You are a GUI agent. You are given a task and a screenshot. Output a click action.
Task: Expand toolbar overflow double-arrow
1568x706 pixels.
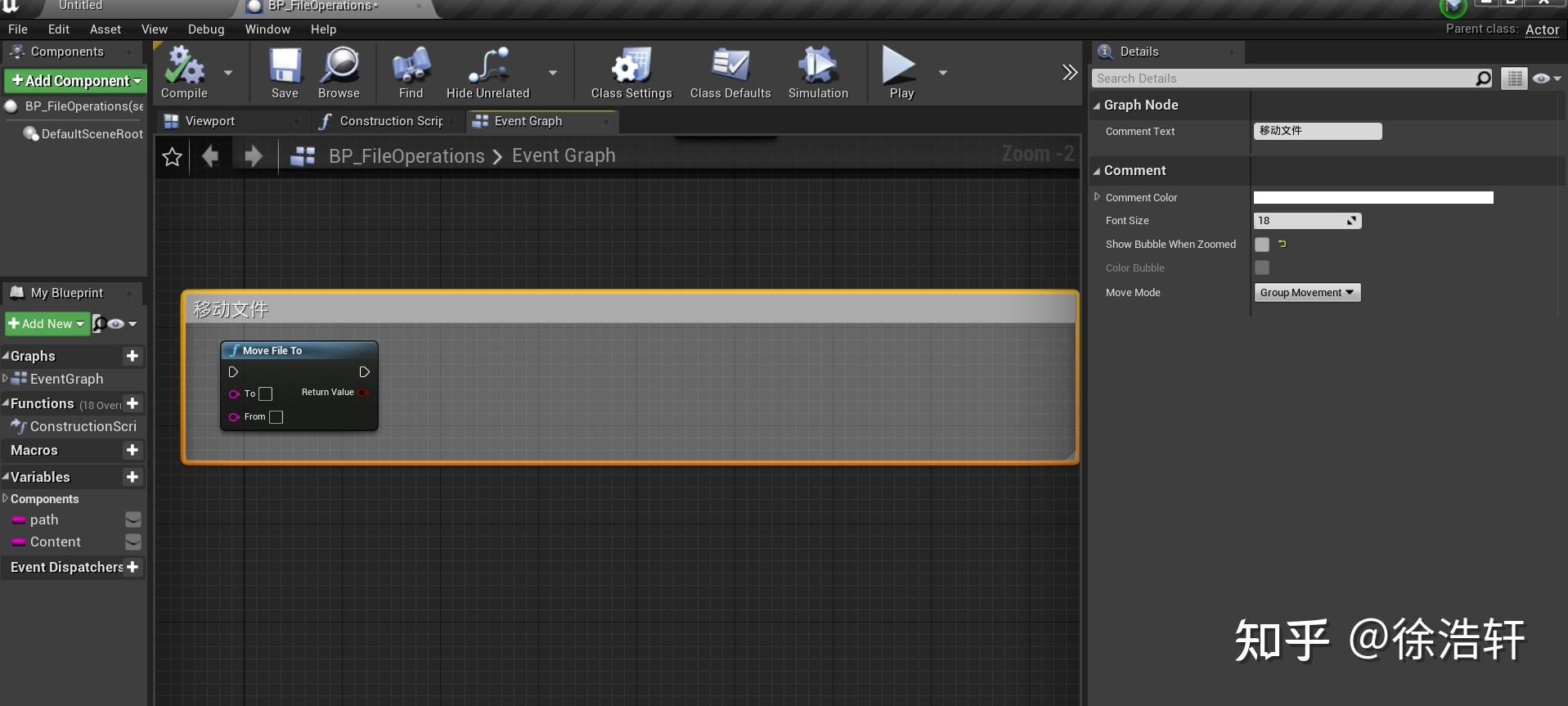click(x=1069, y=72)
